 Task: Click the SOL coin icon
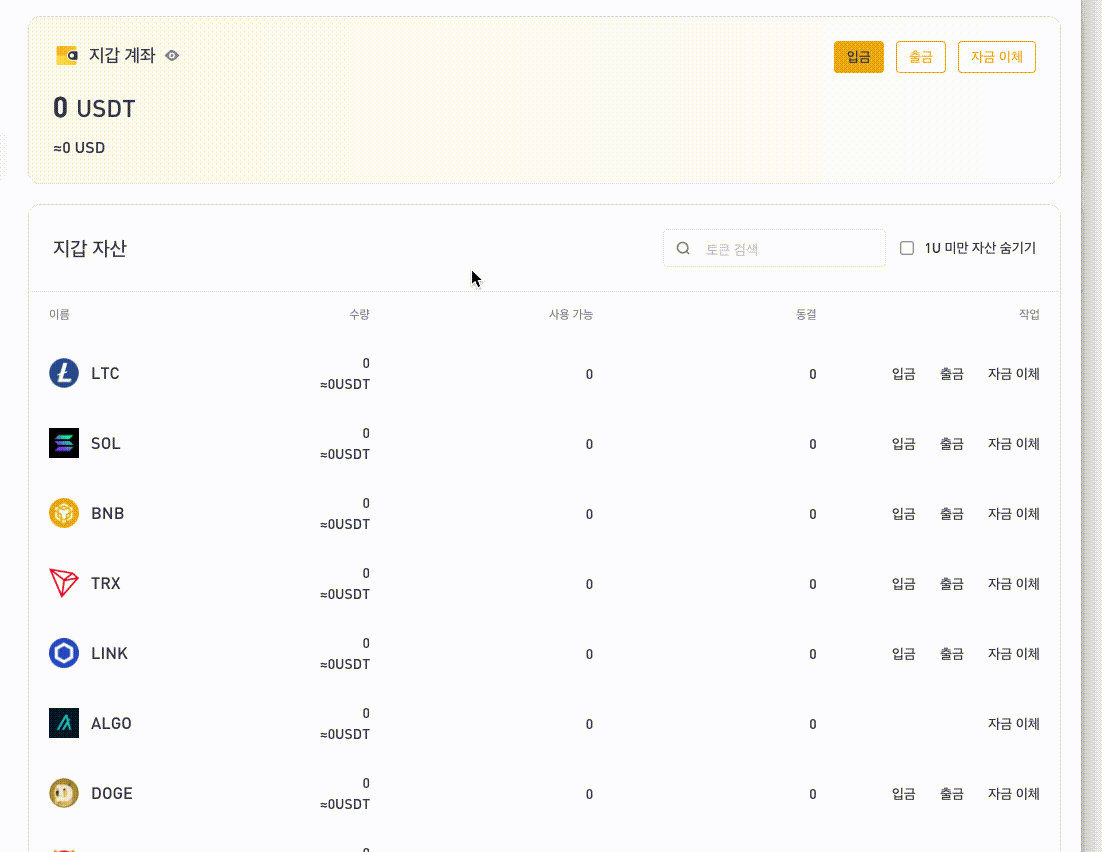point(64,443)
